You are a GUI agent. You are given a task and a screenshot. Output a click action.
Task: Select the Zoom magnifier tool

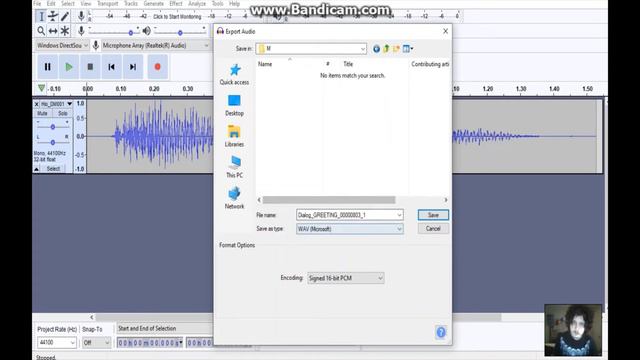click(x=41, y=31)
